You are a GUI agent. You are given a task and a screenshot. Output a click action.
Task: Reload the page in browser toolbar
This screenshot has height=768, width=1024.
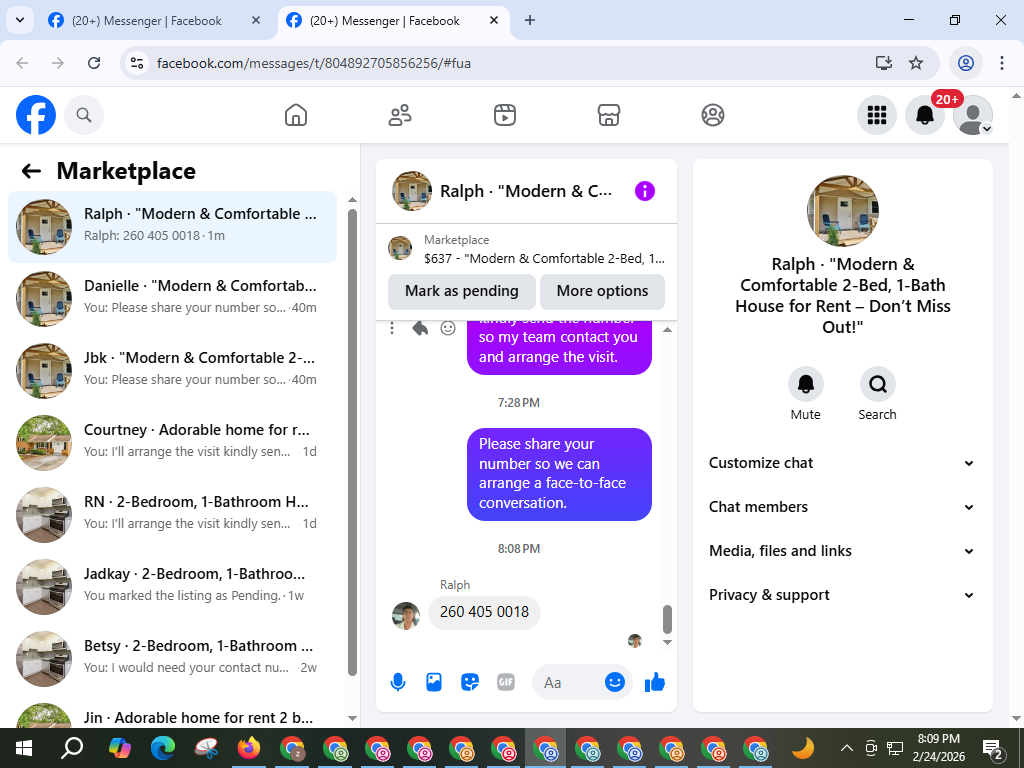[94, 63]
